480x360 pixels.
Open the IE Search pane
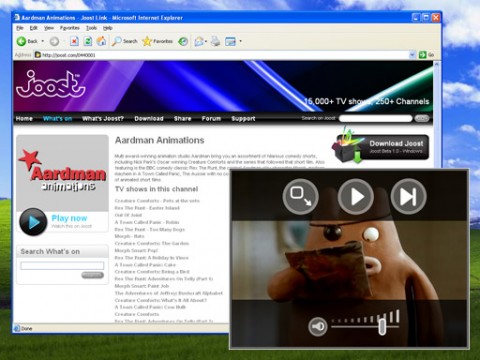click(x=124, y=41)
